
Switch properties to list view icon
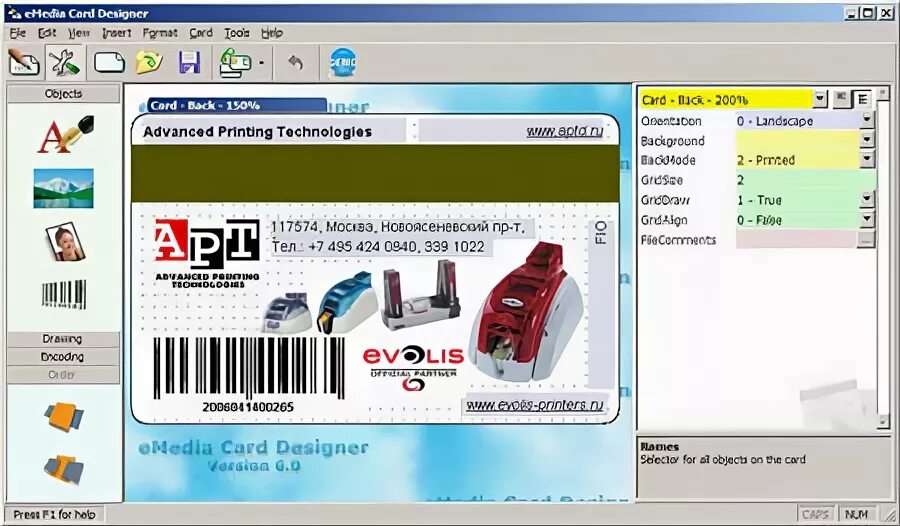tap(862, 99)
